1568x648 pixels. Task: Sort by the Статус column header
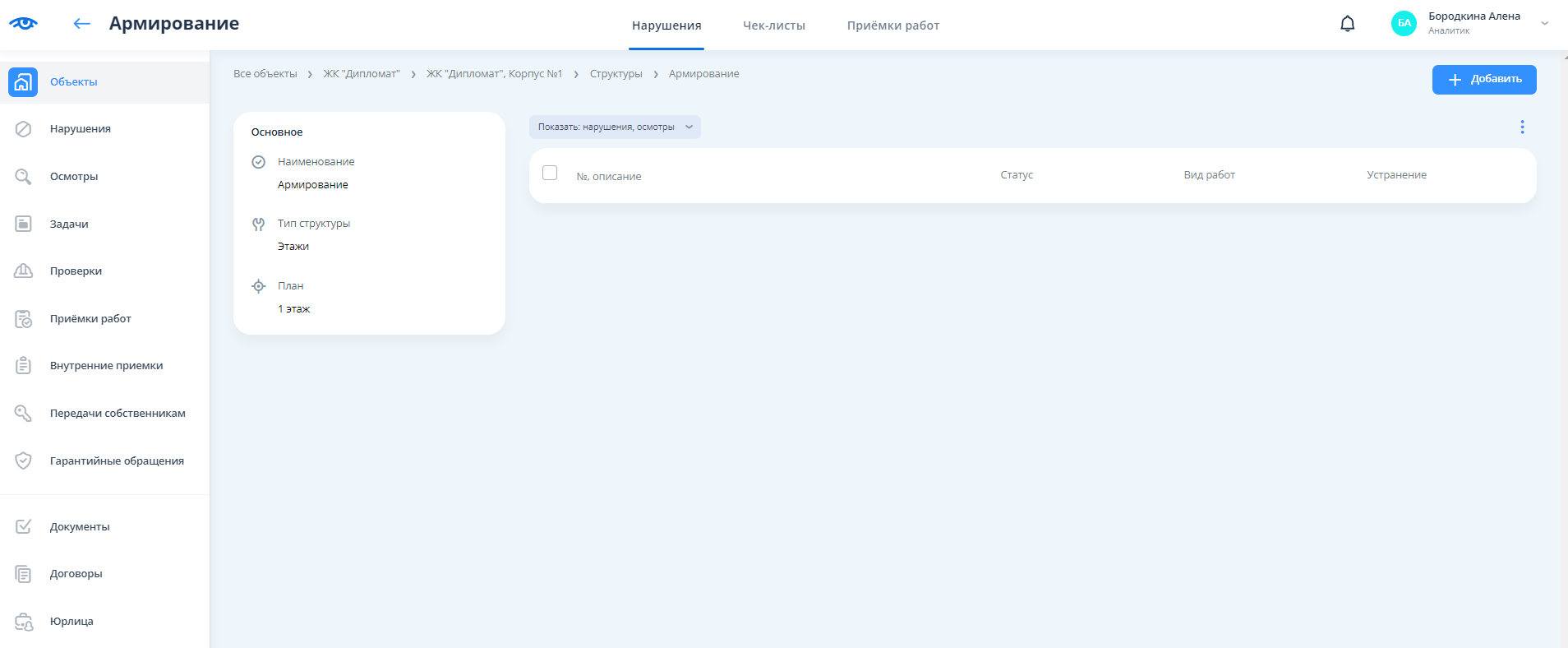click(1017, 175)
